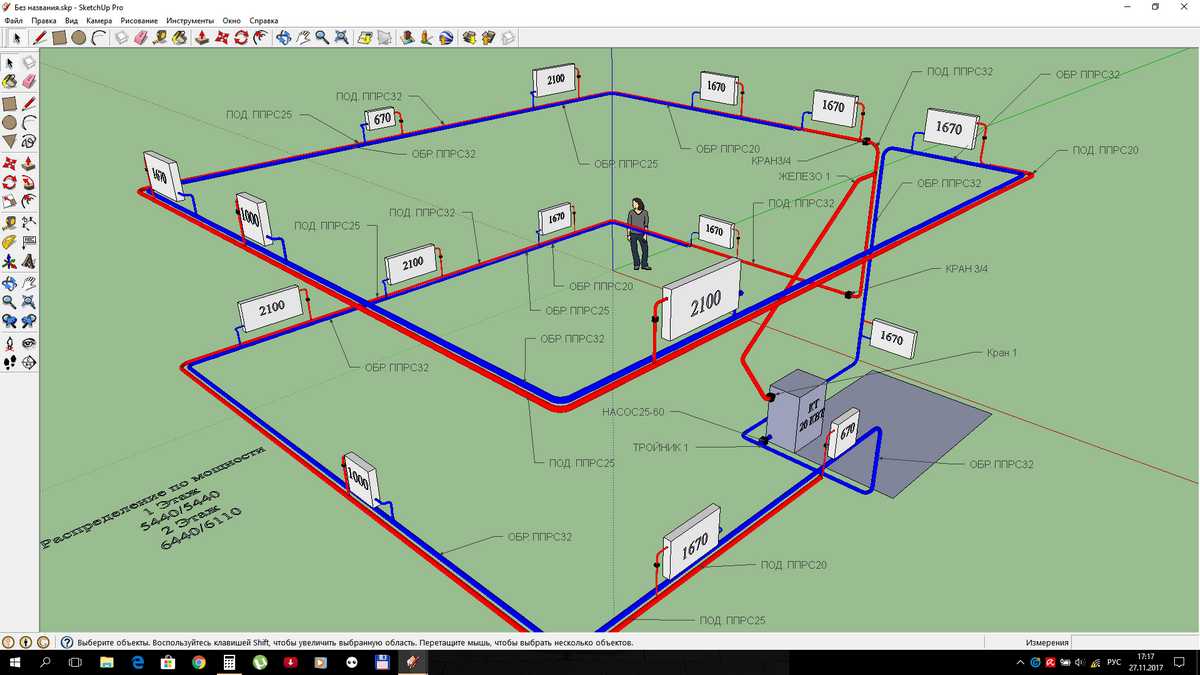Open the Рисование menu
The image size is (1200, 675).
point(139,20)
